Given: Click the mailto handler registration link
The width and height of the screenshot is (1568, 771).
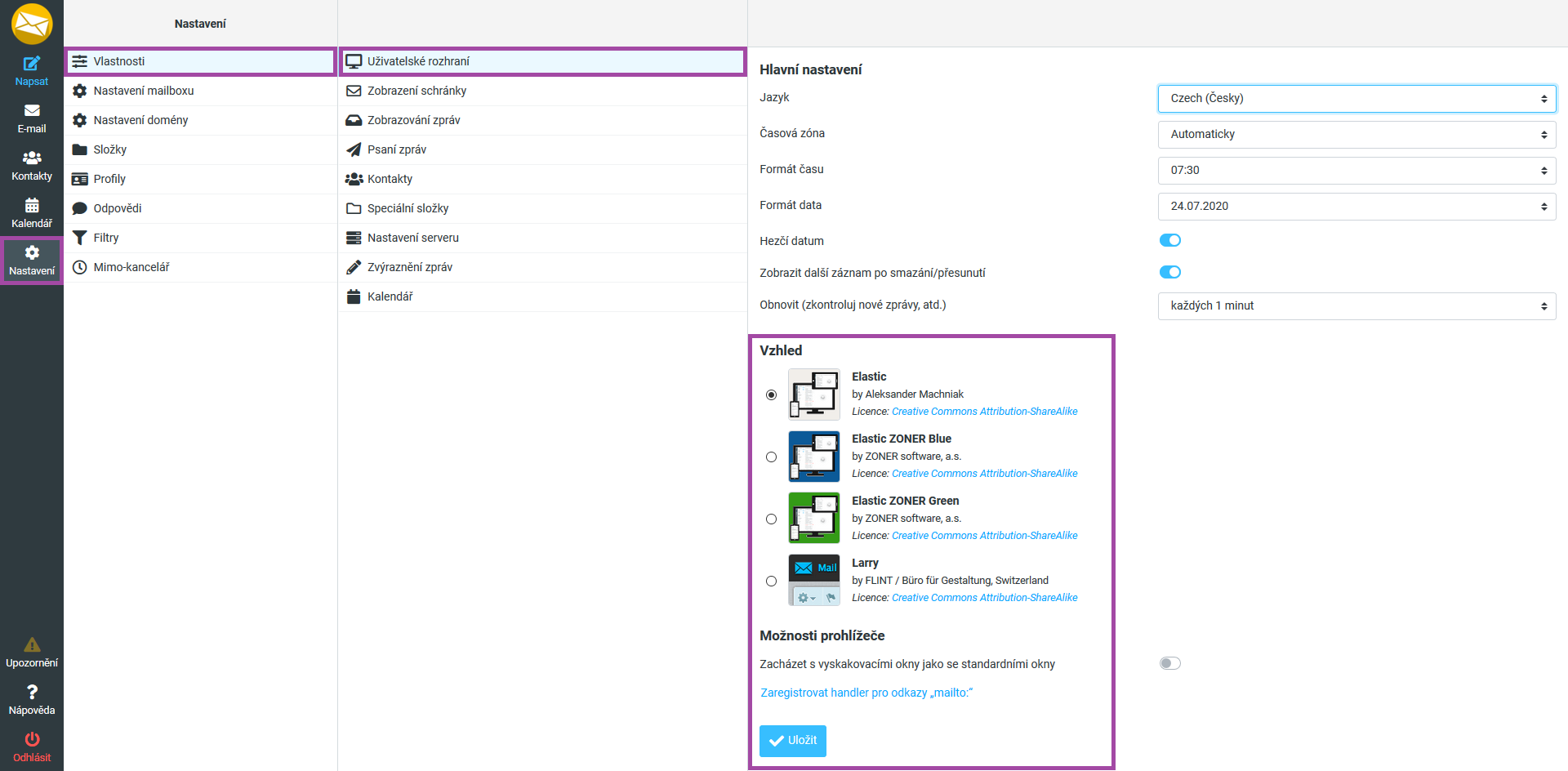Looking at the screenshot, I should [866, 693].
